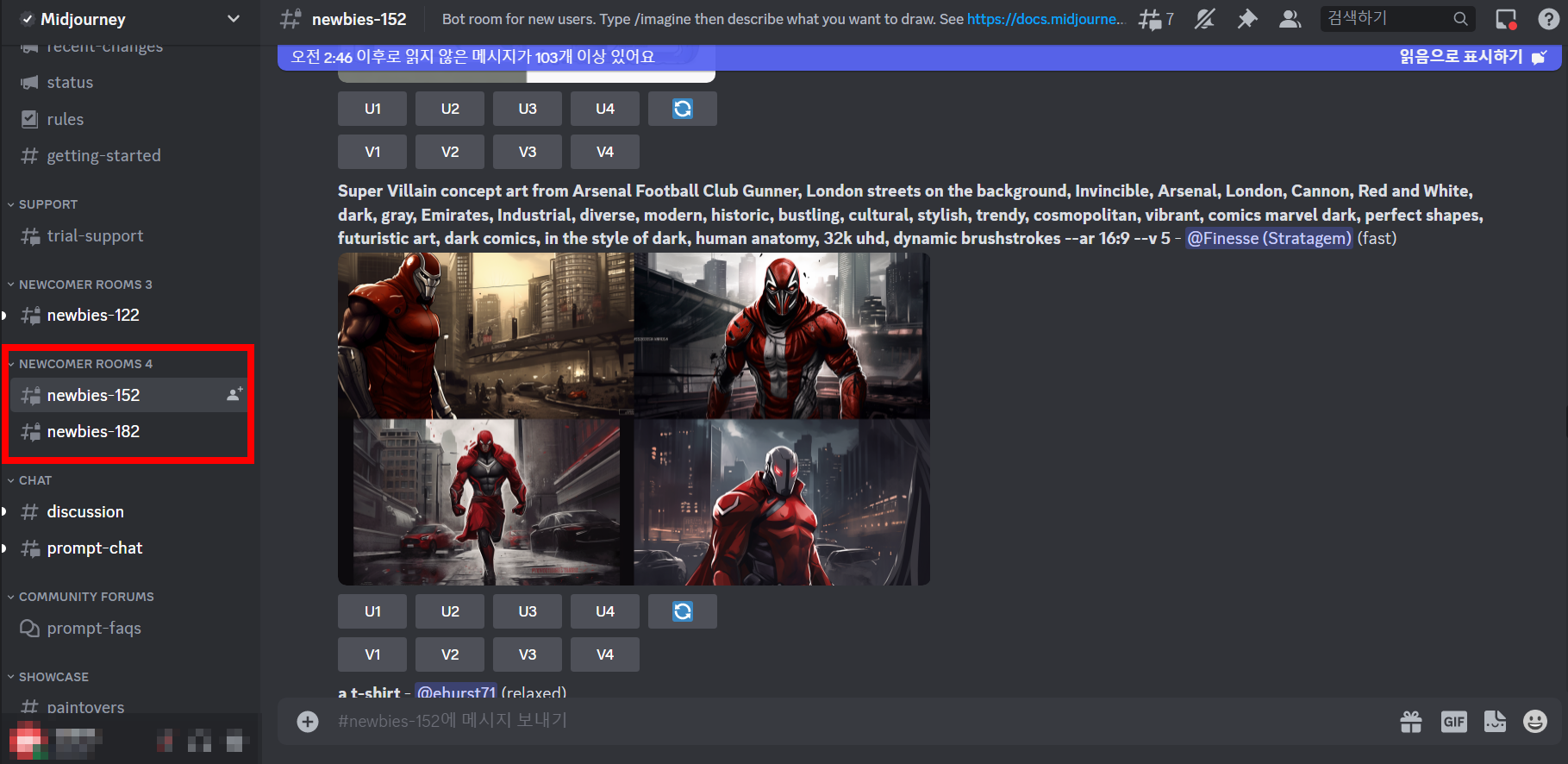The width and height of the screenshot is (1568, 764).
Task: Click upper U2 upscale button
Action: (x=450, y=109)
